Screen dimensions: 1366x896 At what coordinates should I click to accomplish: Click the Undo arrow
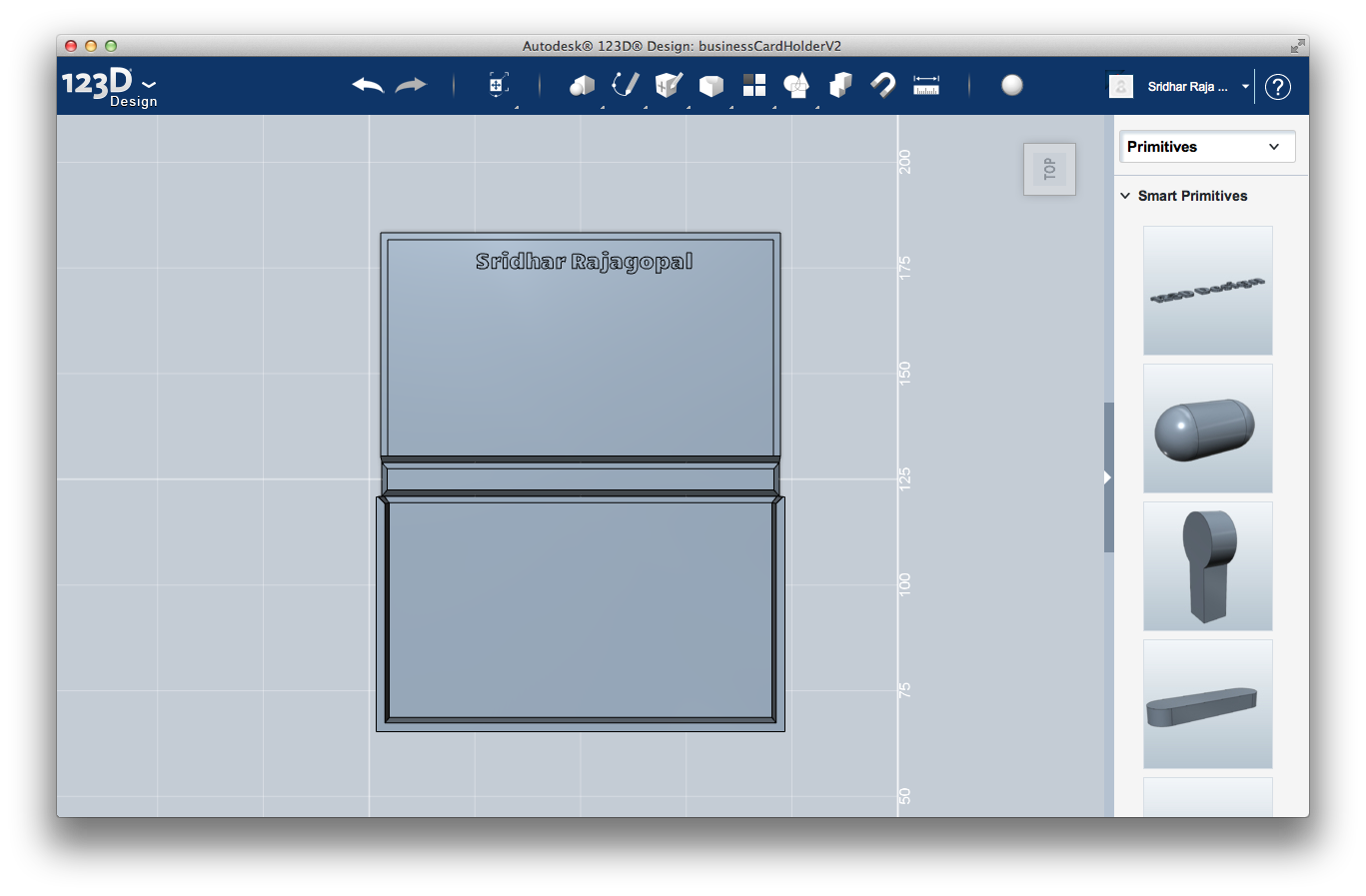[367, 86]
